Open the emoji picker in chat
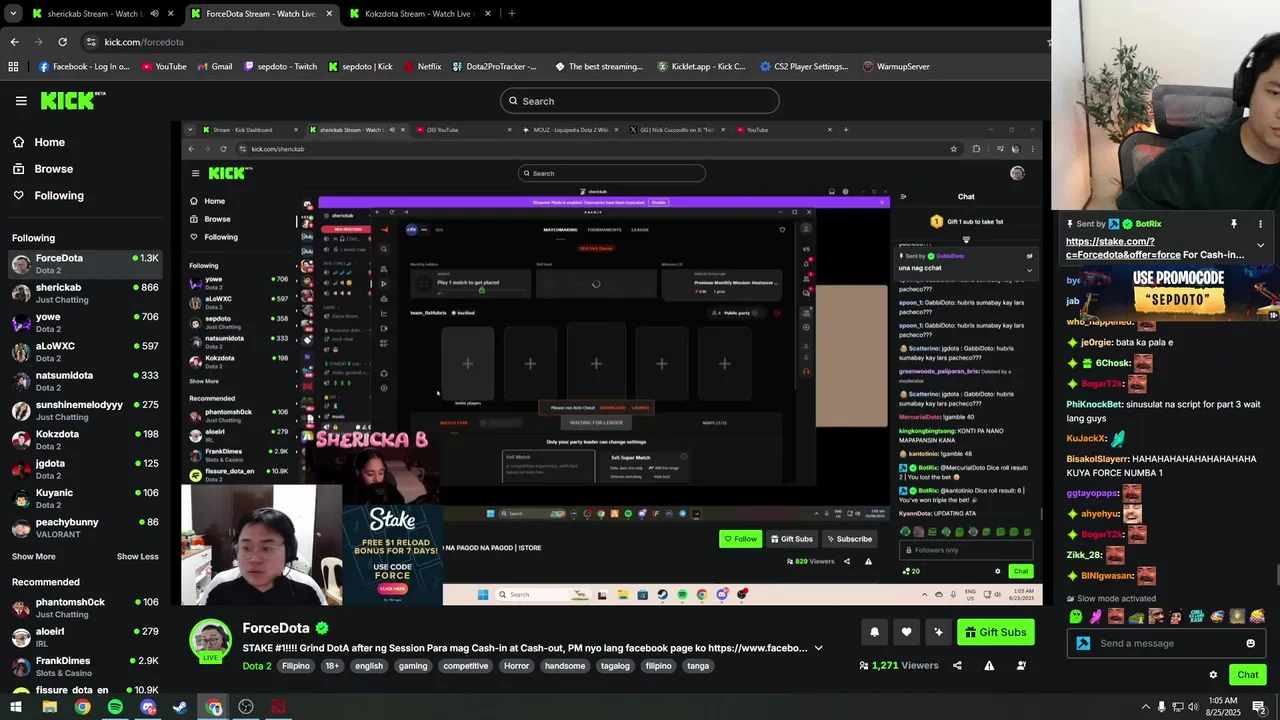The image size is (1280, 720). [x=1250, y=643]
